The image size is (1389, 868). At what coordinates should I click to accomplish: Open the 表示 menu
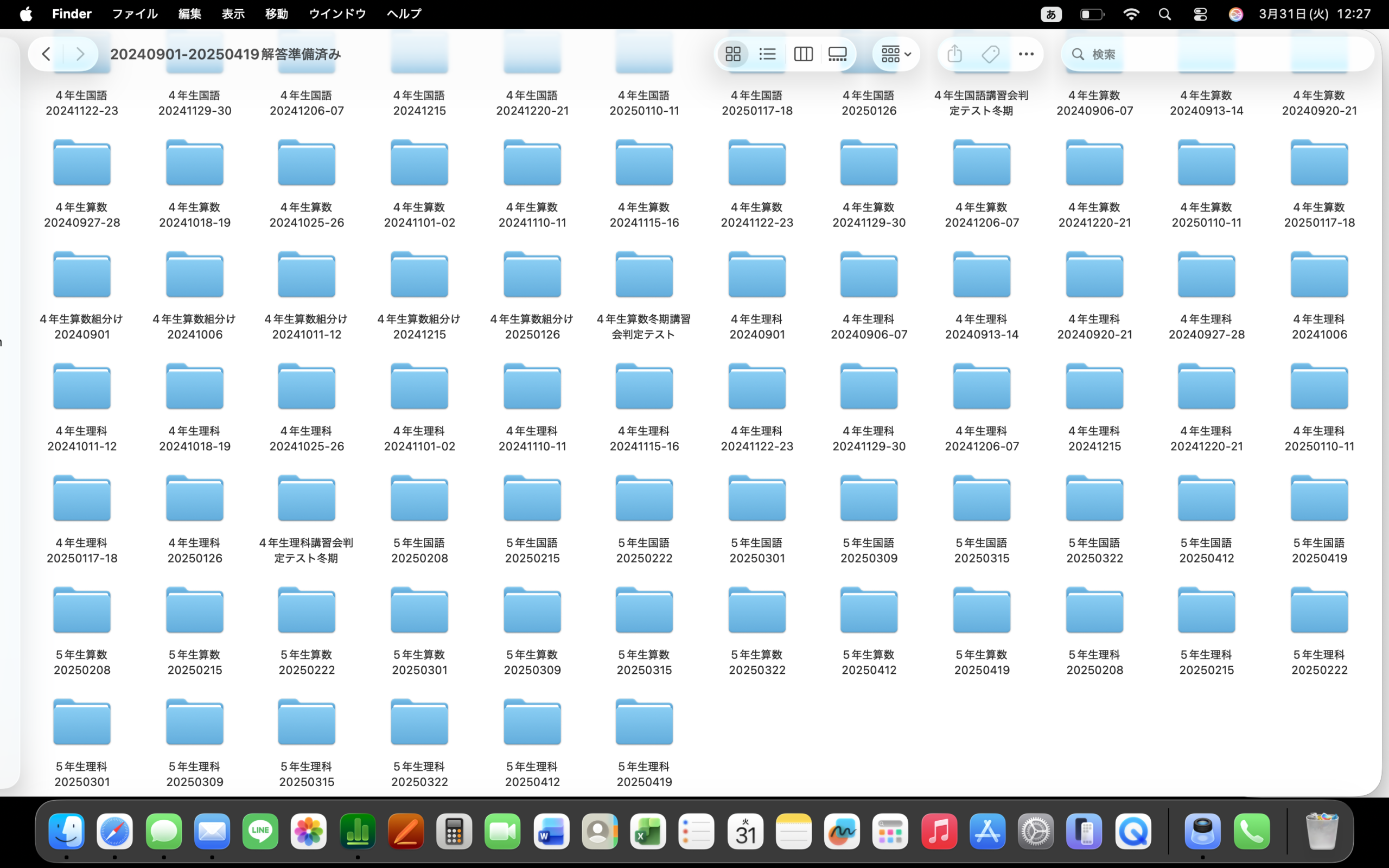tap(233, 14)
